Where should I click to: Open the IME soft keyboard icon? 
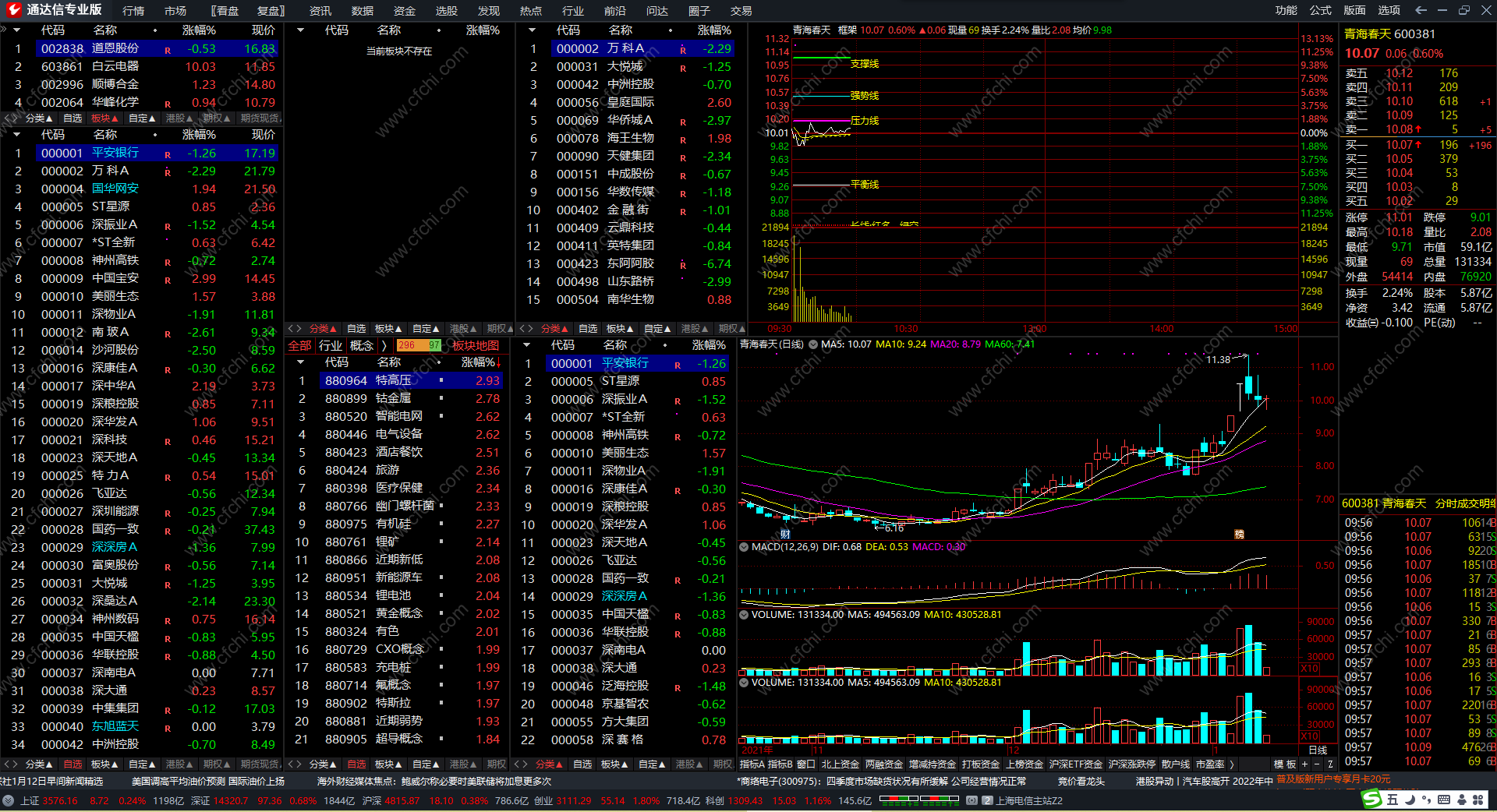[1443, 800]
